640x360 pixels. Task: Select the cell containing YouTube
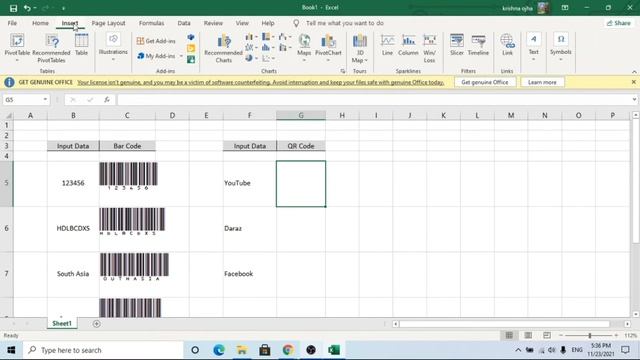pyautogui.click(x=249, y=183)
